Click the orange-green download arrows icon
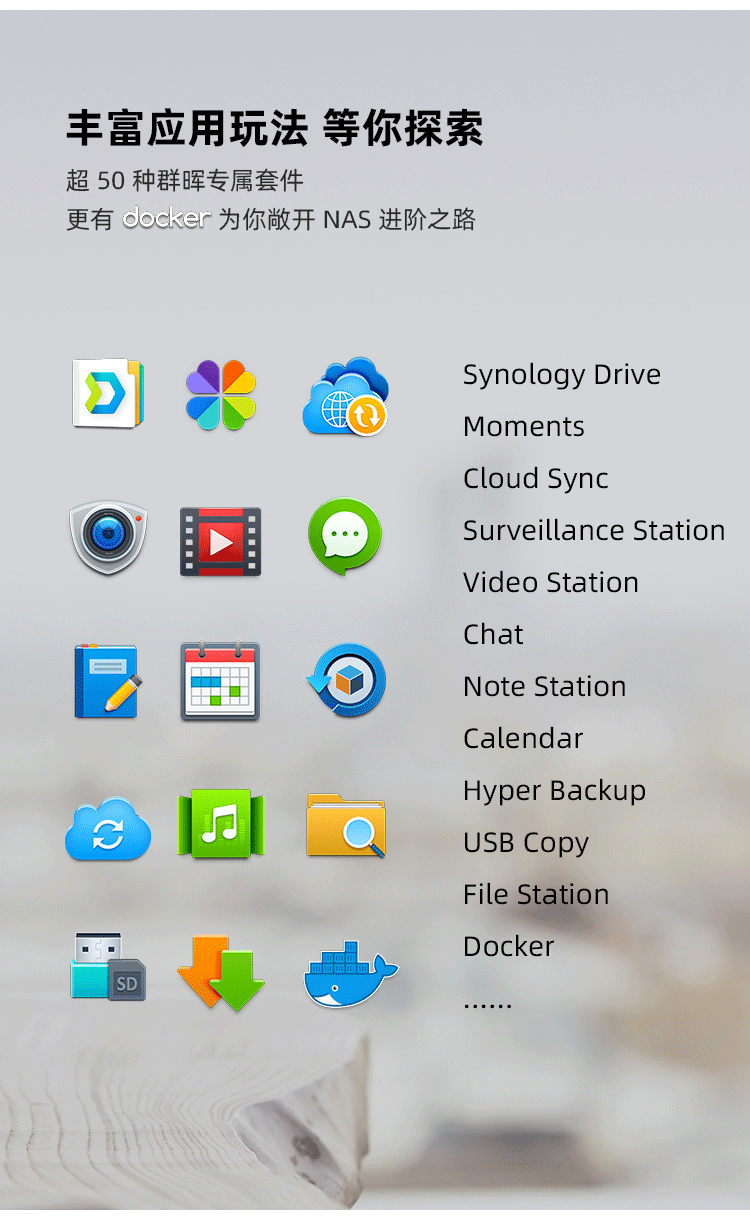The height and width of the screenshot is (1219, 750). (x=221, y=973)
